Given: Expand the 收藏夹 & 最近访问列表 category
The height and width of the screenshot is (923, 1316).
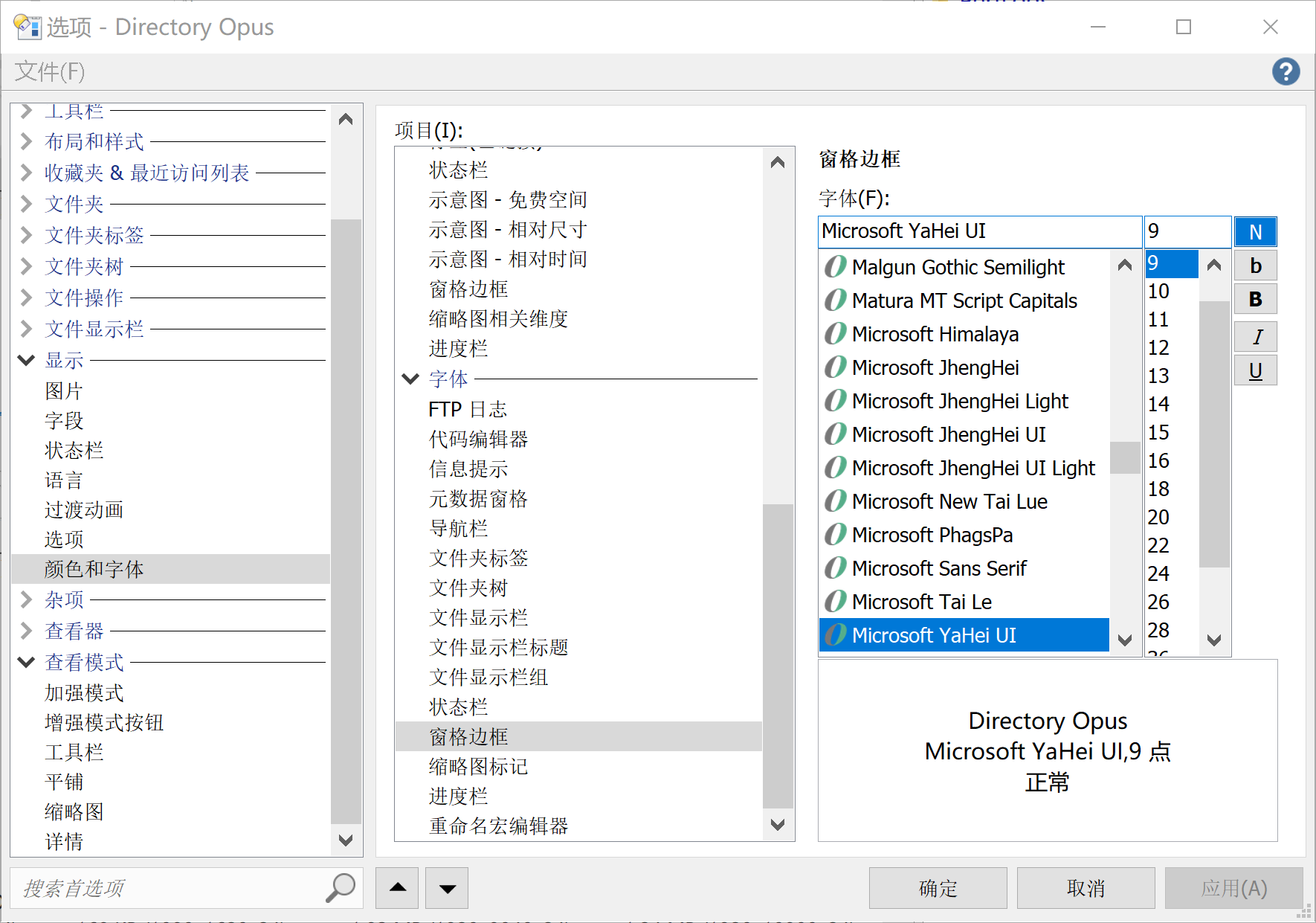Looking at the screenshot, I should pyautogui.click(x=27, y=173).
